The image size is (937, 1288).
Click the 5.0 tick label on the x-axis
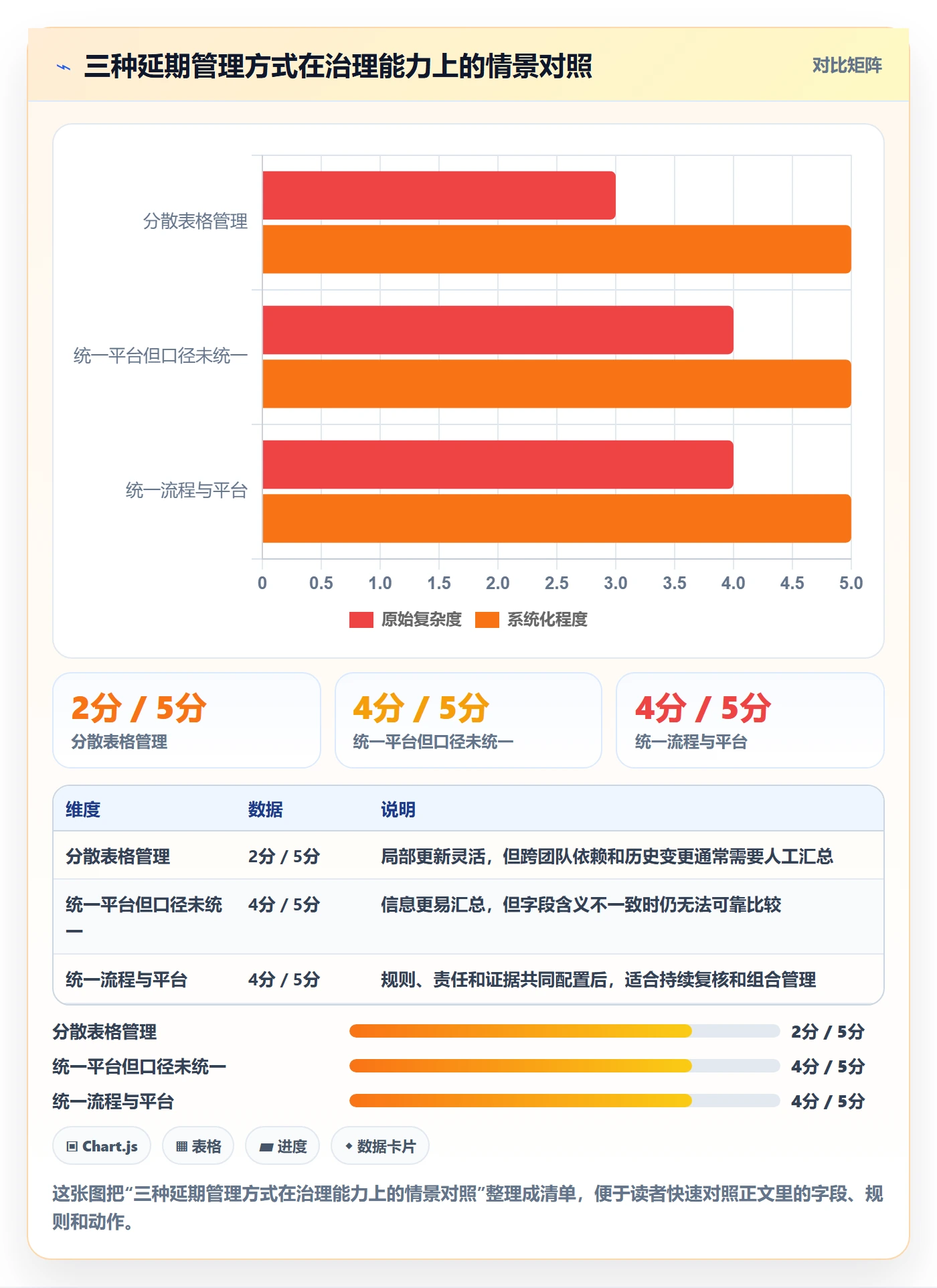(x=851, y=583)
